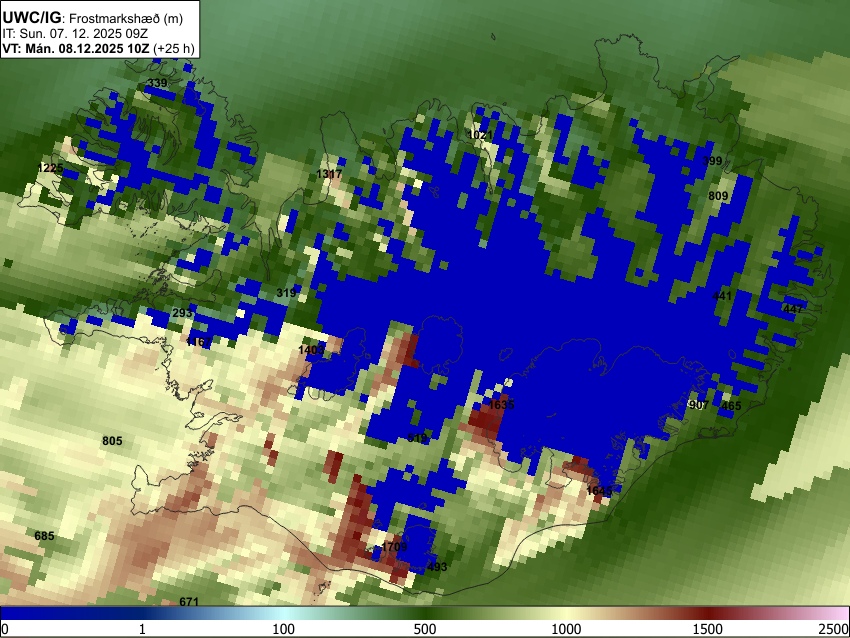Viewport: 850px width, 638px height.
Task: Click the 'IT: Sun. 07. 12. 2025 09Z' line
Action: [x=75, y=34]
